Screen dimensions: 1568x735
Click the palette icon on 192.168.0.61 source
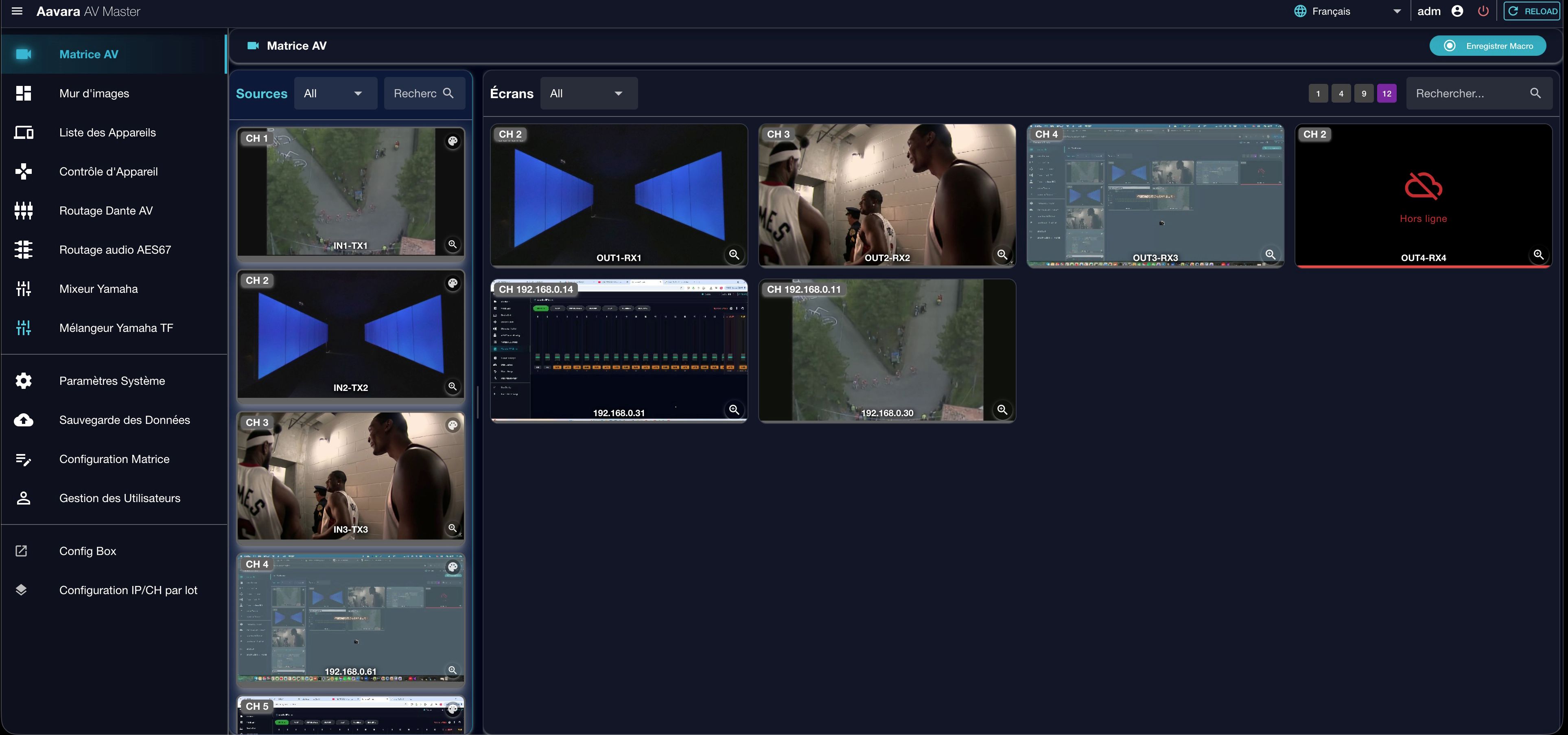[453, 567]
